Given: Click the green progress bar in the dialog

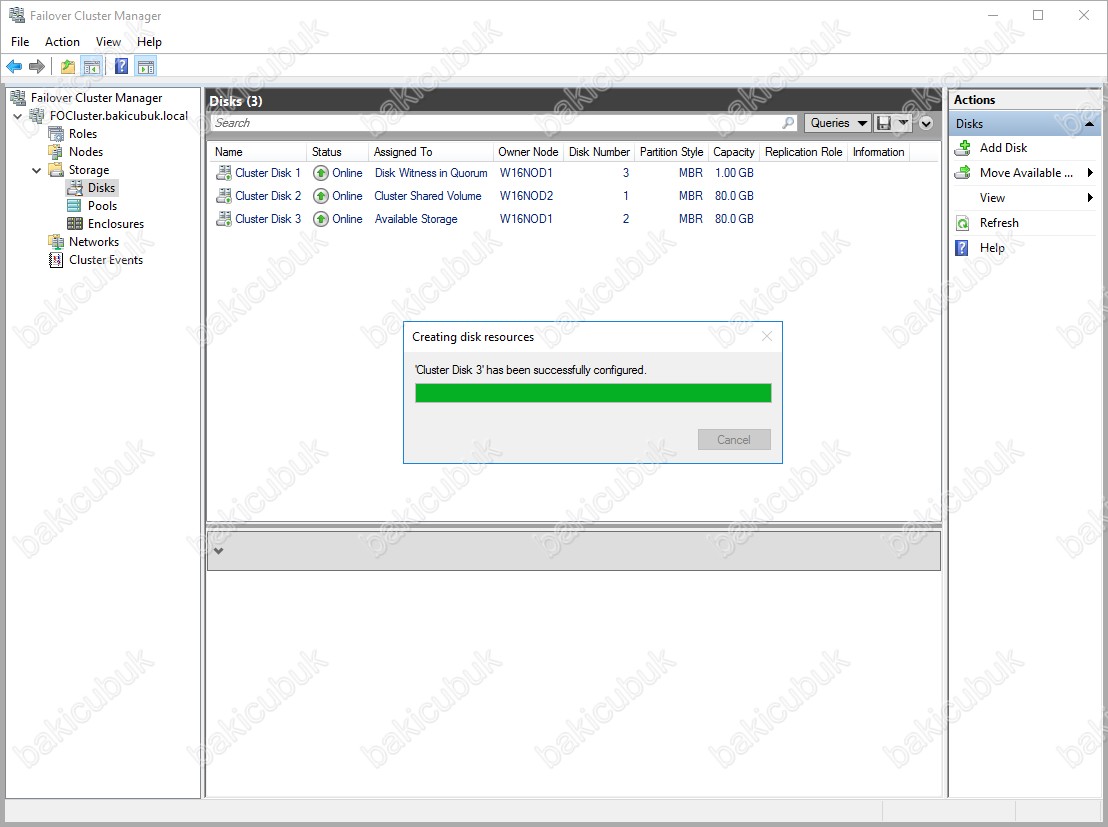Looking at the screenshot, I should point(593,393).
